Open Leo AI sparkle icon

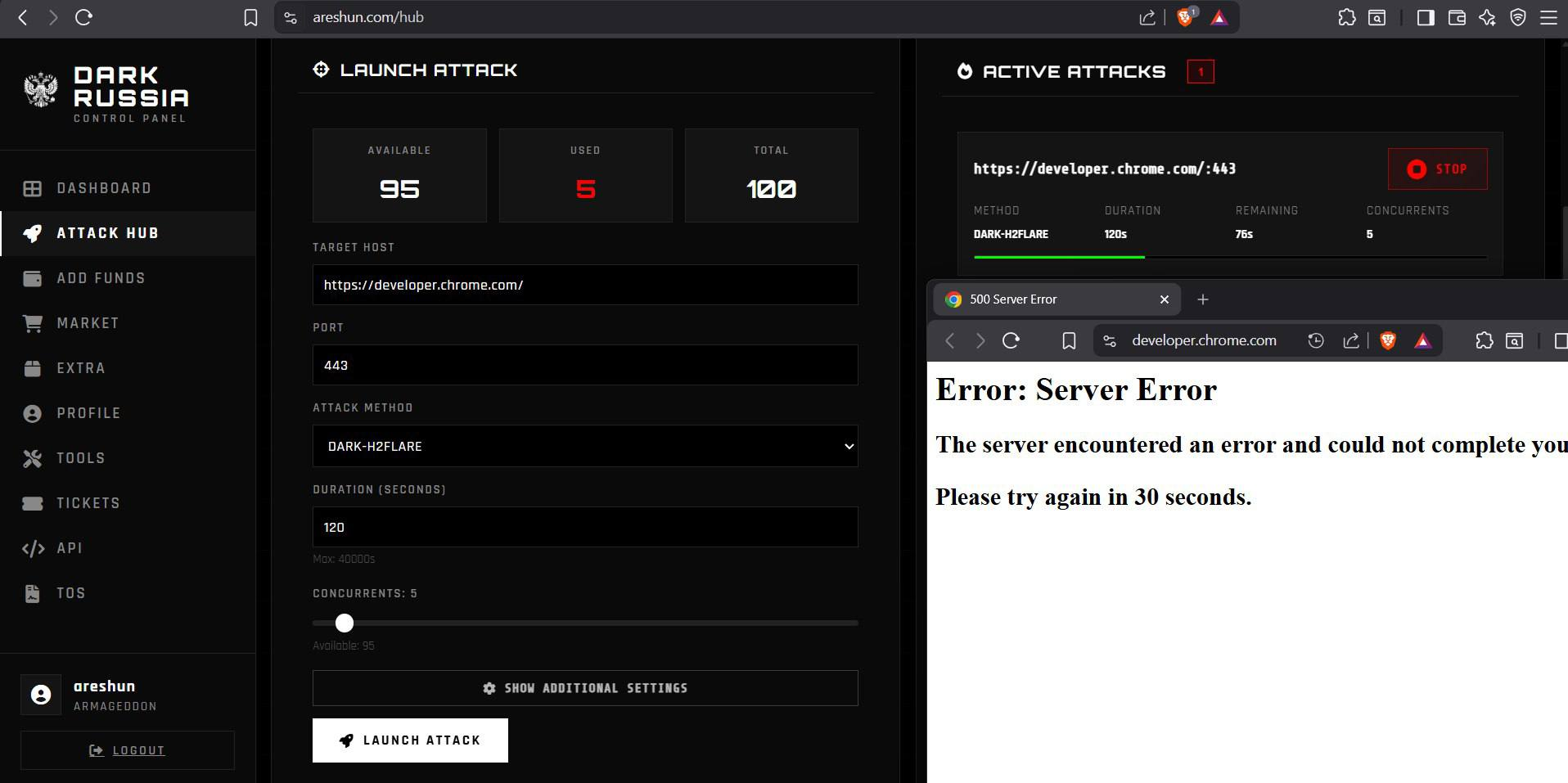pyautogui.click(x=1487, y=17)
